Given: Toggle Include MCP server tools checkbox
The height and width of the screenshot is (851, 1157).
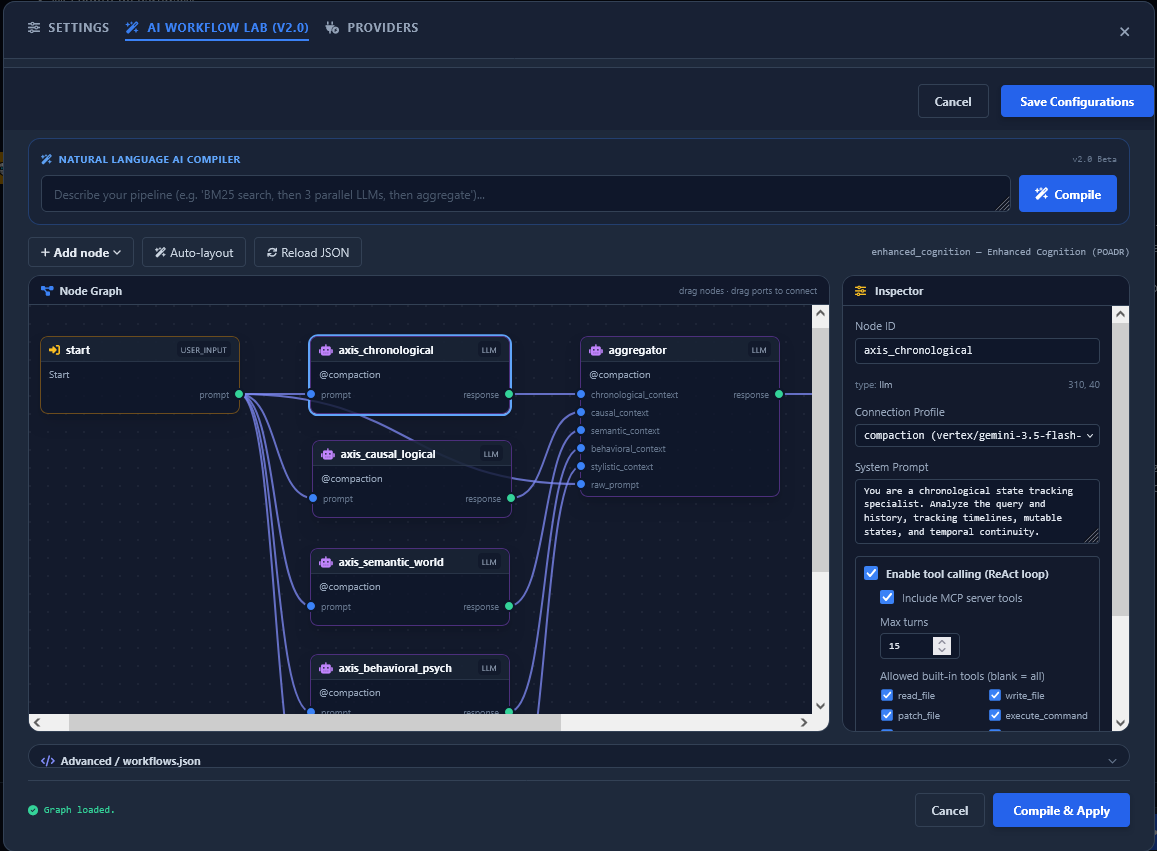Looking at the screenshot, I should click(888, 597).
